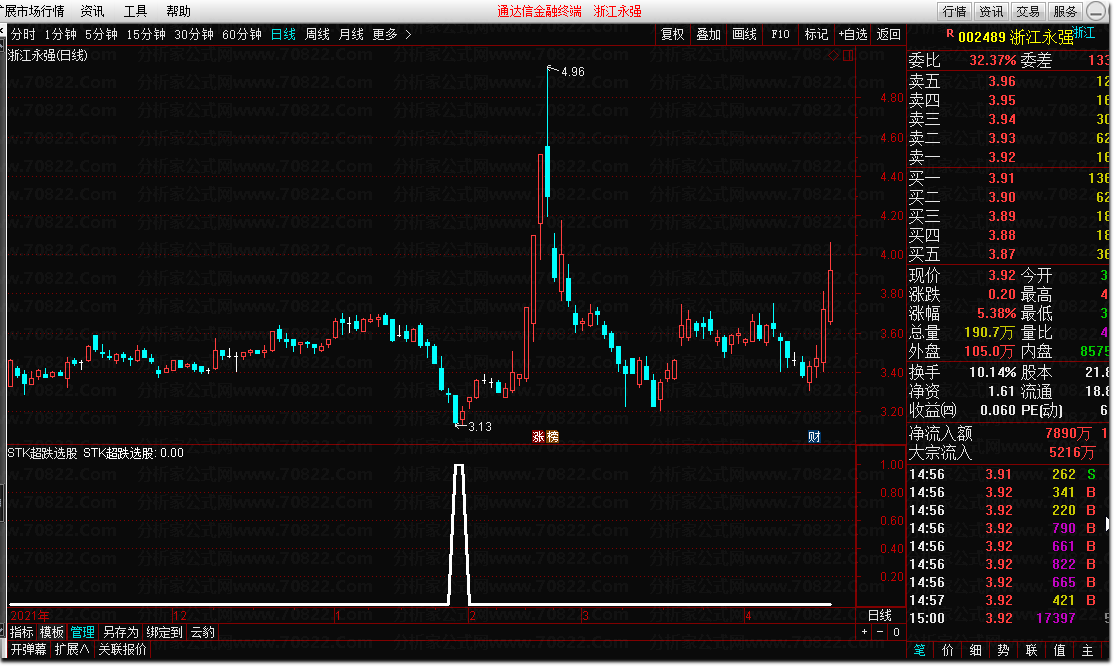Viewport: 1115px width, 666px height.
Task: Click the top-right 资讯 button
Action: [x=991, y=11]
